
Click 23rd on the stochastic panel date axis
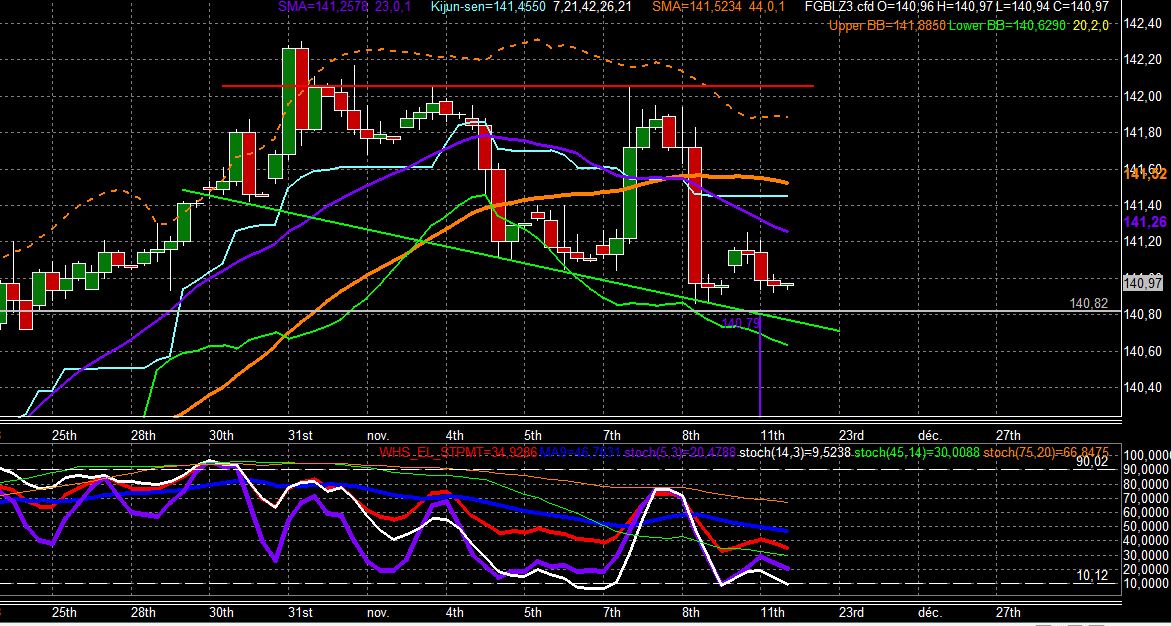[x=851, y=613]
